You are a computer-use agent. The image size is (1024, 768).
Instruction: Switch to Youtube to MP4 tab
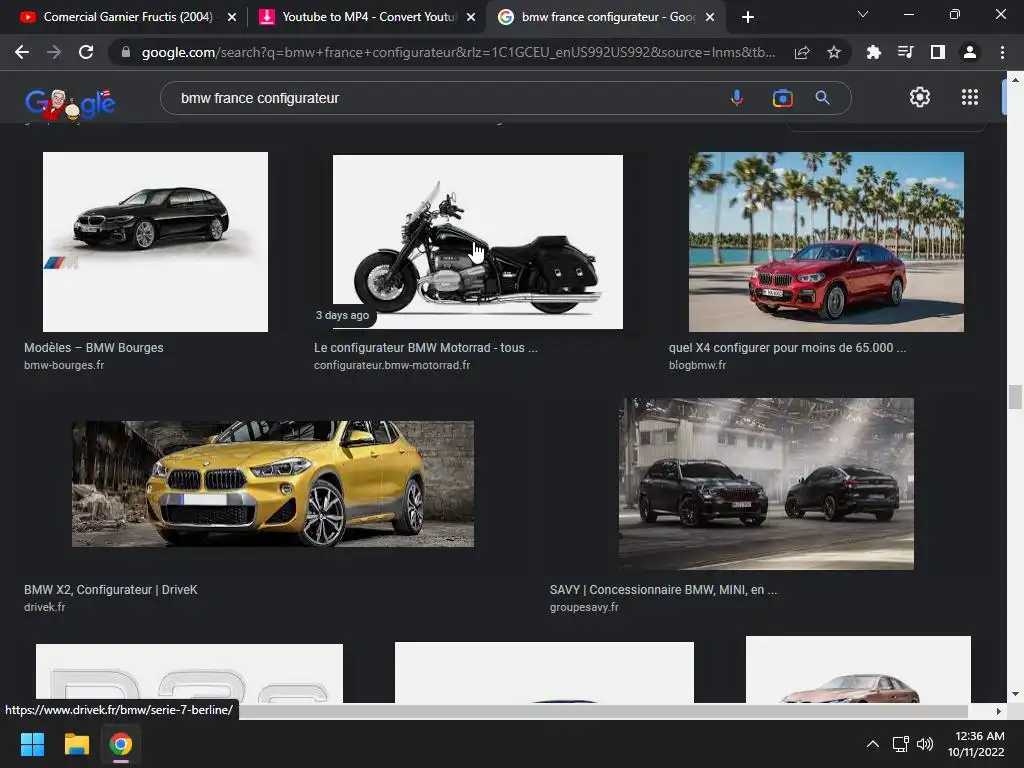click(369, 17)
